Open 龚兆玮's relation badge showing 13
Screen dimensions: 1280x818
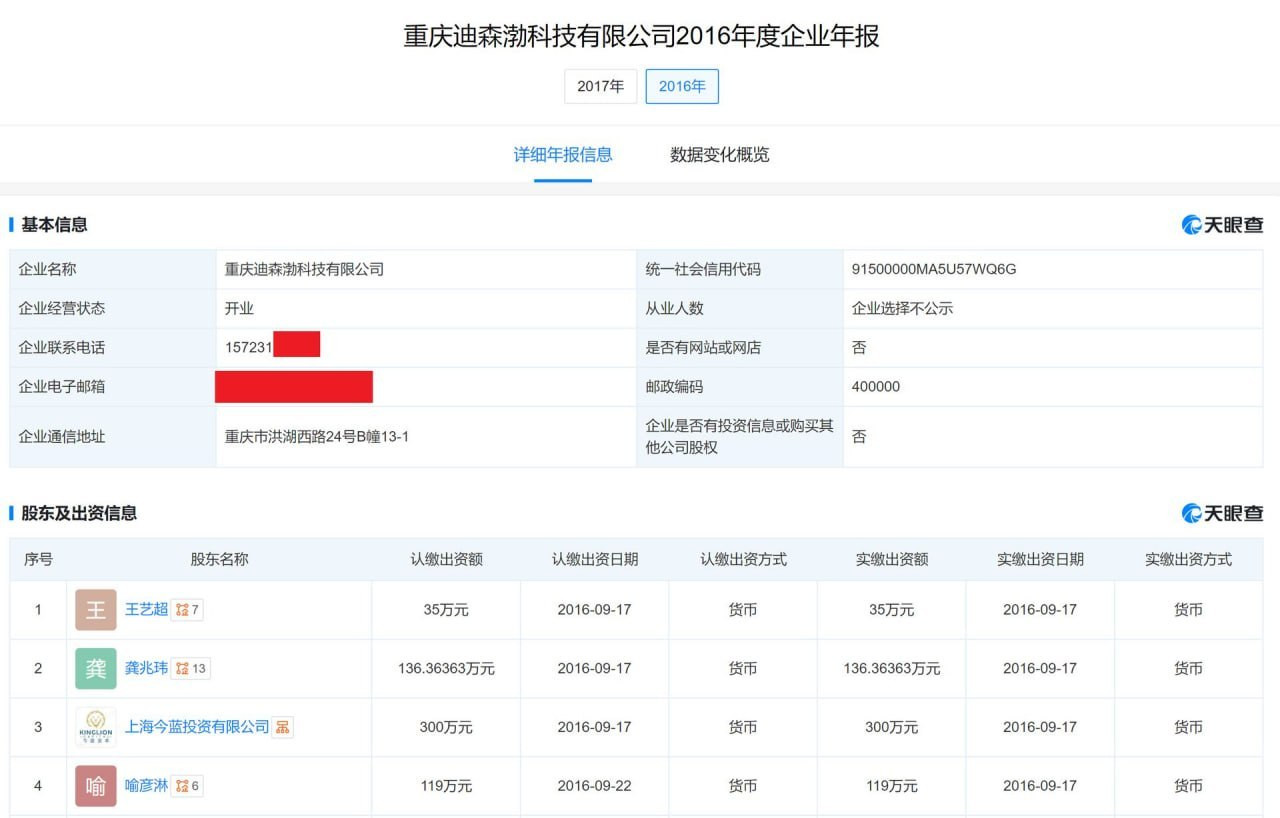(x=191, y=668)
